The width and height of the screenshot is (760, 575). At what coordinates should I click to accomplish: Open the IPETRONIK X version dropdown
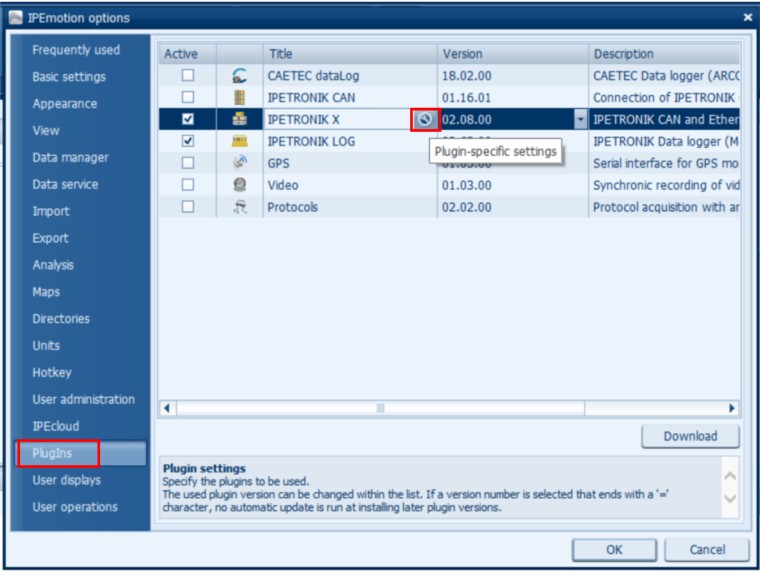click(580, 119)
